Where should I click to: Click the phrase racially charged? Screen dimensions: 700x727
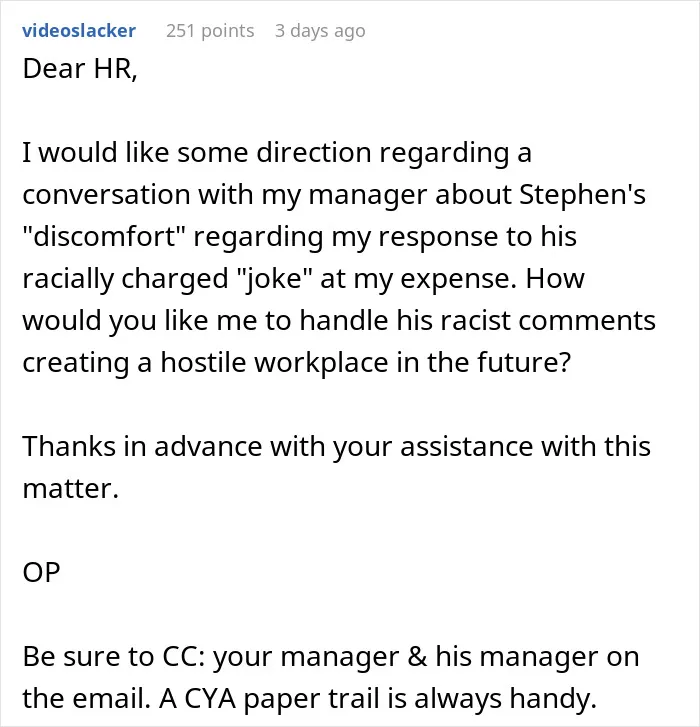click(125, 279)
